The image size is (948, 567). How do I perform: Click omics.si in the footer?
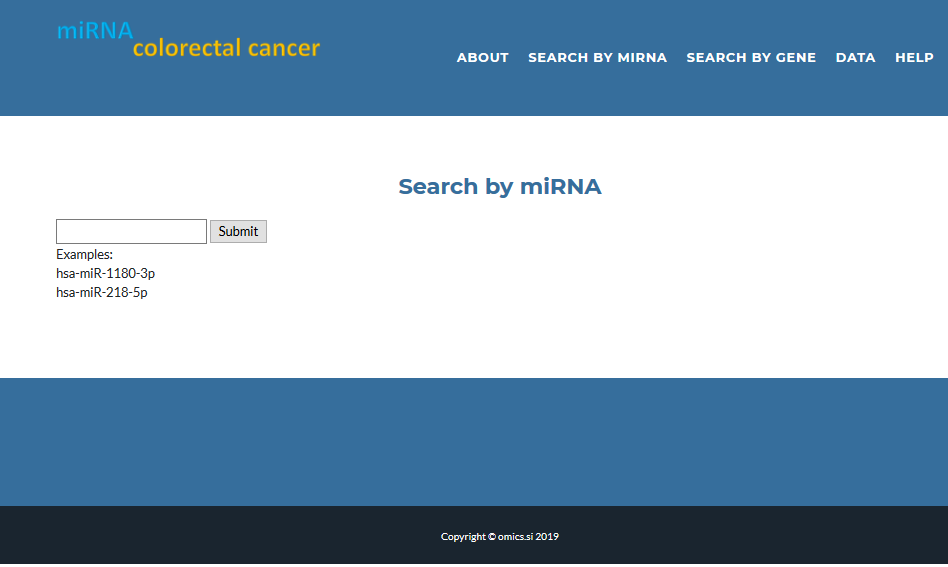click(x=515, y=537)
